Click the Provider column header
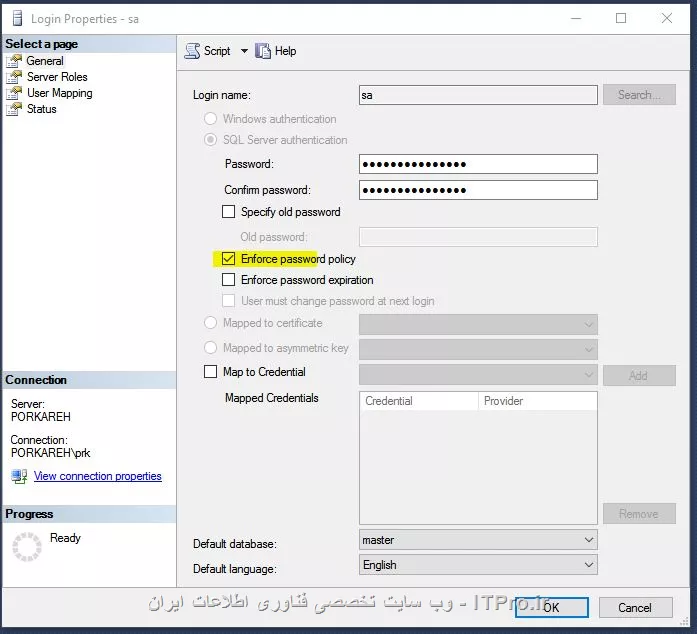Screen dimensions: 697x634 click(x=537, y=401)
